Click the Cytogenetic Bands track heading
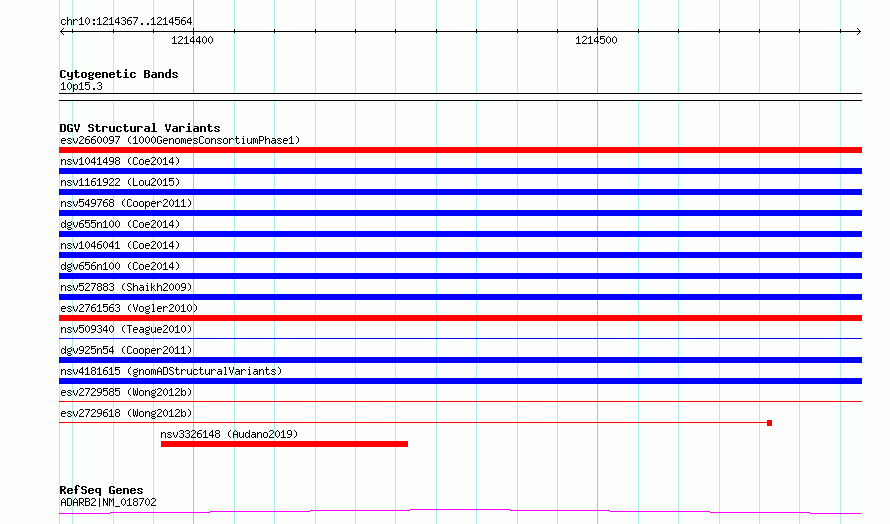Viewport: 890px width, 524px height. coord(119,74)
